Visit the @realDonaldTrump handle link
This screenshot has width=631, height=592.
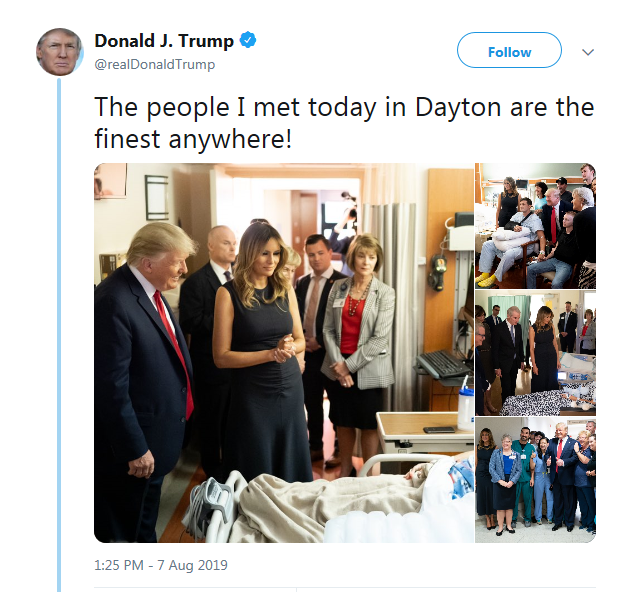(155, 64)
